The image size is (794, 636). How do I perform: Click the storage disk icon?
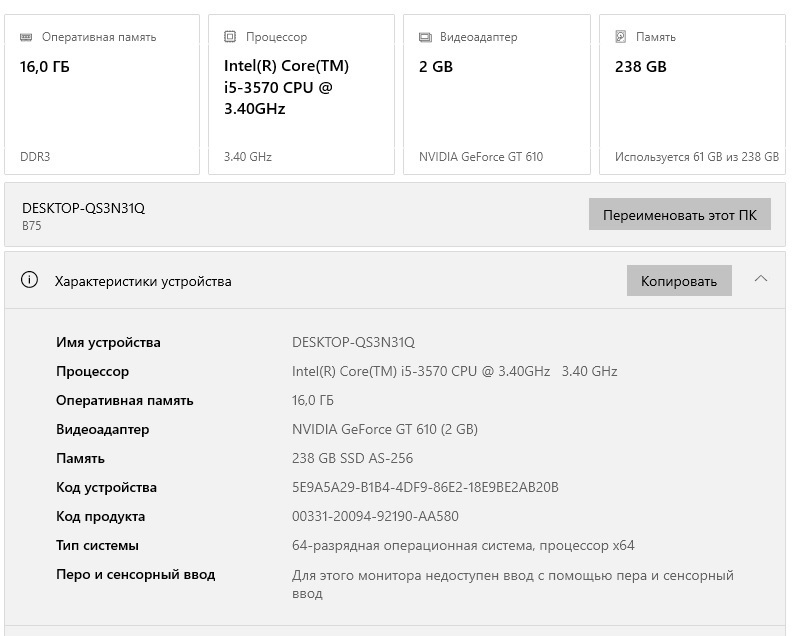[x=620, y=36]
